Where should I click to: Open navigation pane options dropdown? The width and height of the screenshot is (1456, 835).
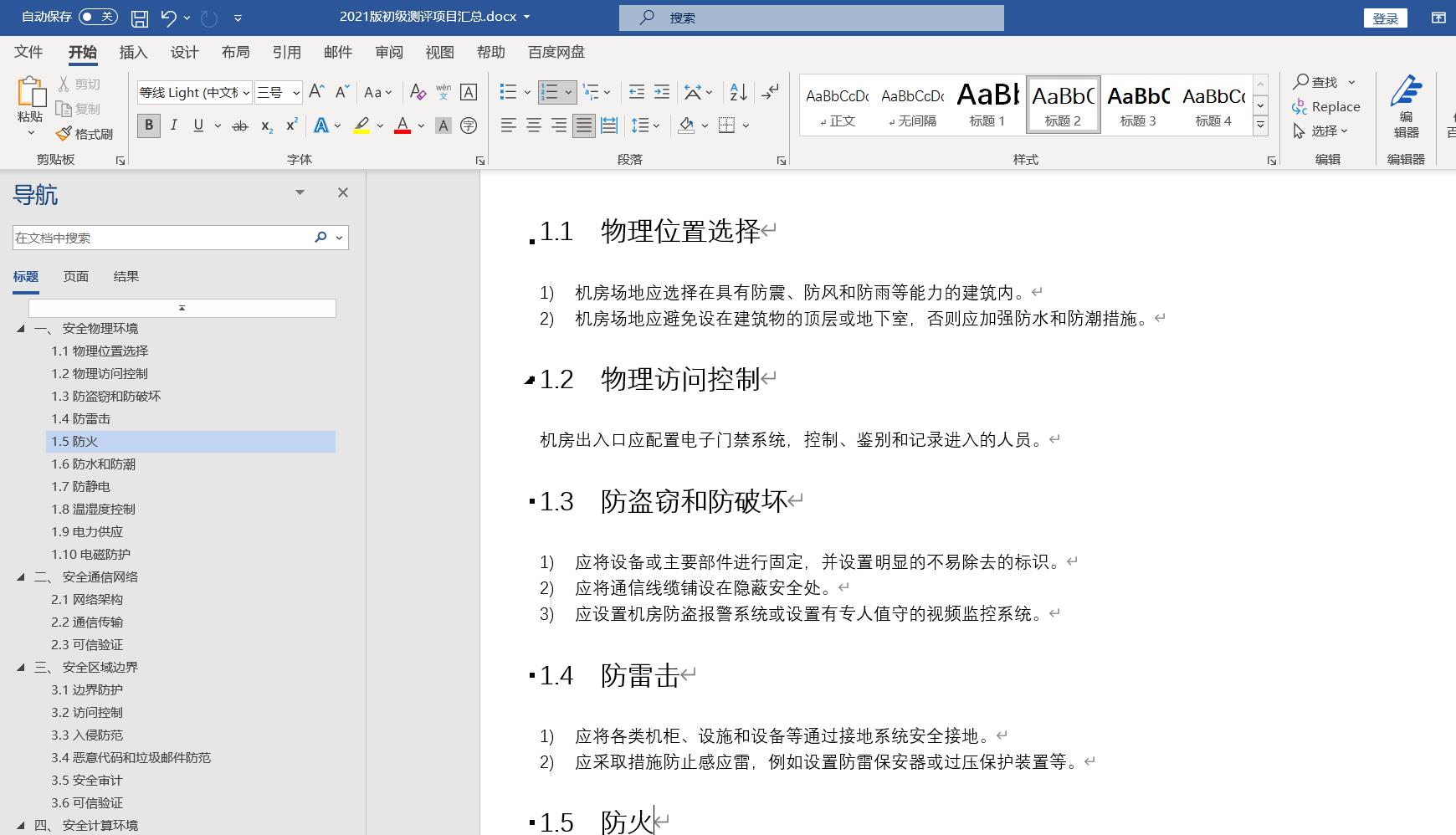300,192
